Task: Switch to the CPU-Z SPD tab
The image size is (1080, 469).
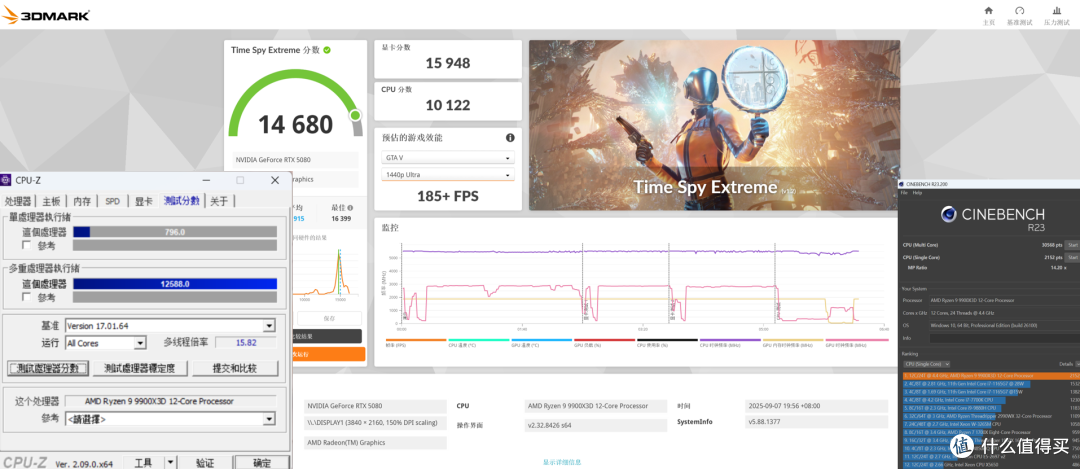Action: click(x=112, y=201)
